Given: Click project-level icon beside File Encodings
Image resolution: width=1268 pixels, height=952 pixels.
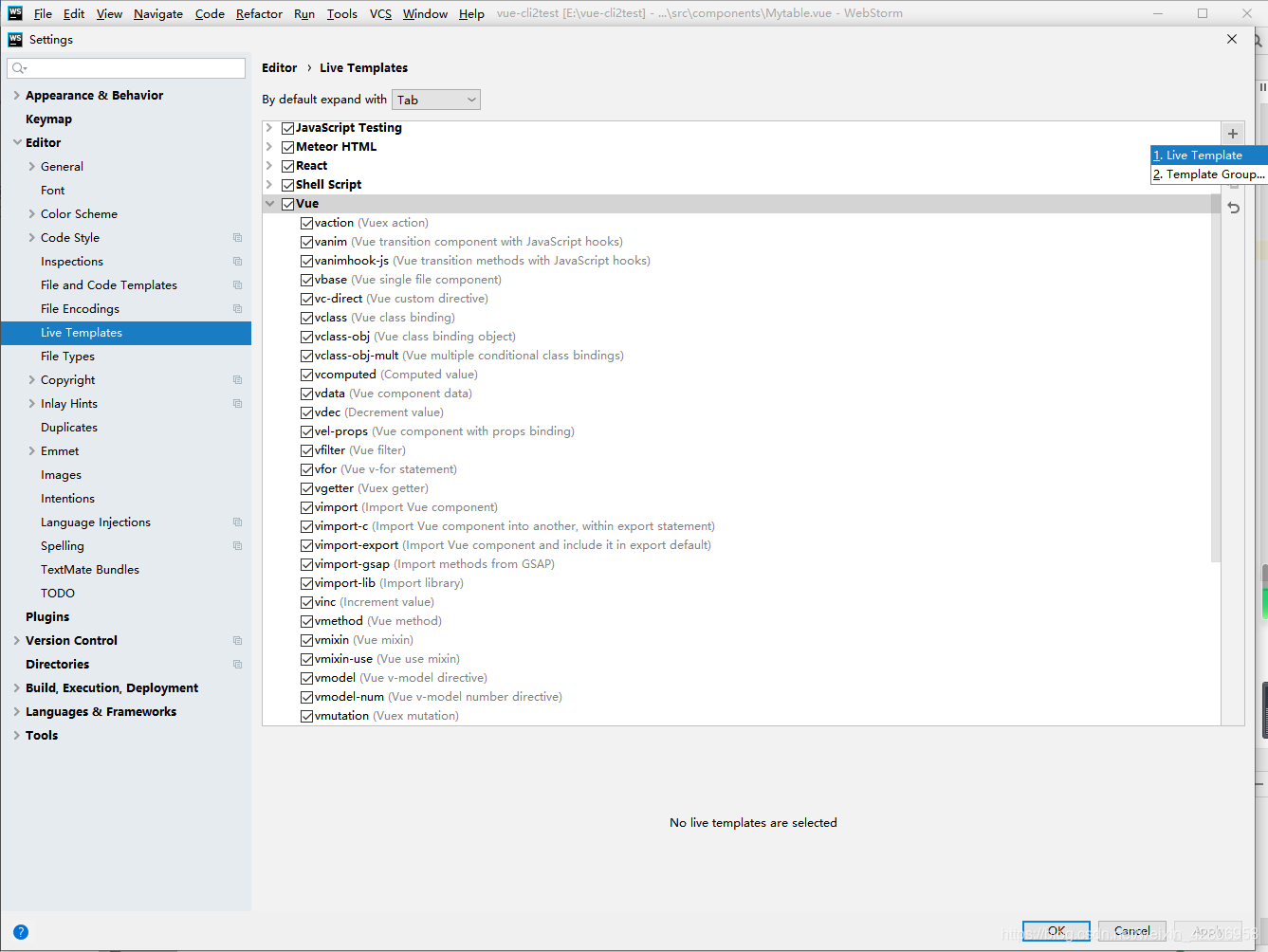Looking at the screenshot, I should click(x=237, y=309).
